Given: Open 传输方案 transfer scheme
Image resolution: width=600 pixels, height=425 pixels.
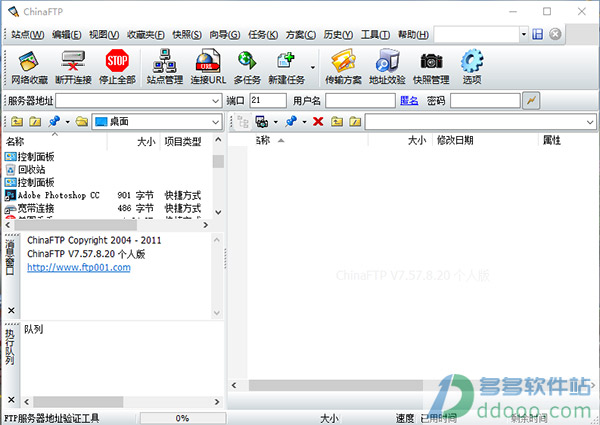Looking at the screenshot, I should point(343,68).
